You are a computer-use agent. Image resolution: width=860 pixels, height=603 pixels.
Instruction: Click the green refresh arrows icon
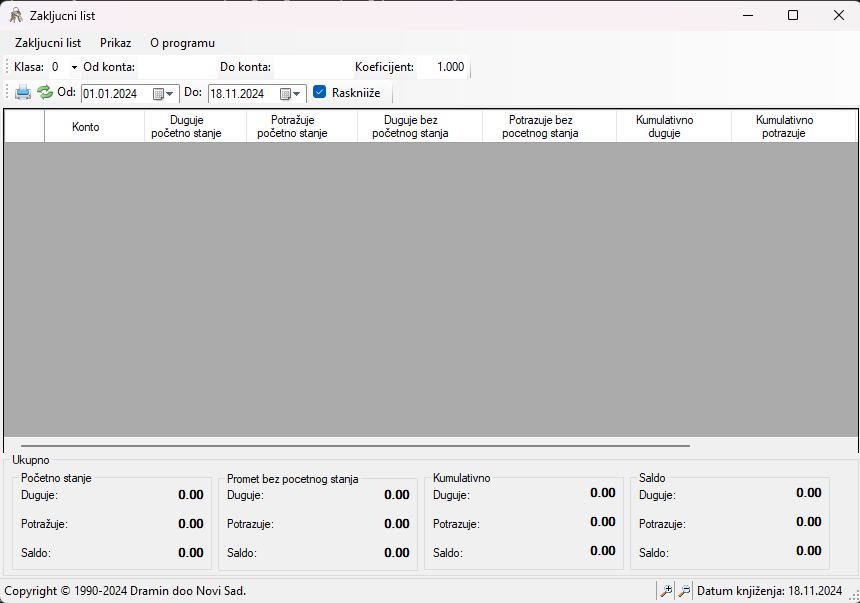click(44, 92)
